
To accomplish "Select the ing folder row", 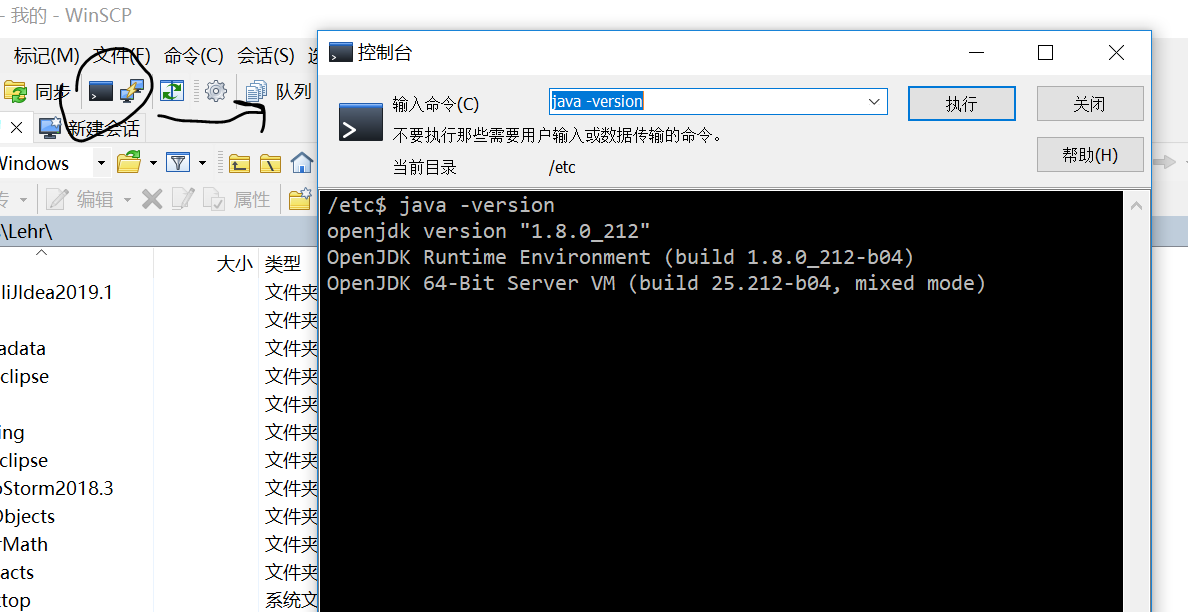I will pyautogui.click(x=158, y=432).
